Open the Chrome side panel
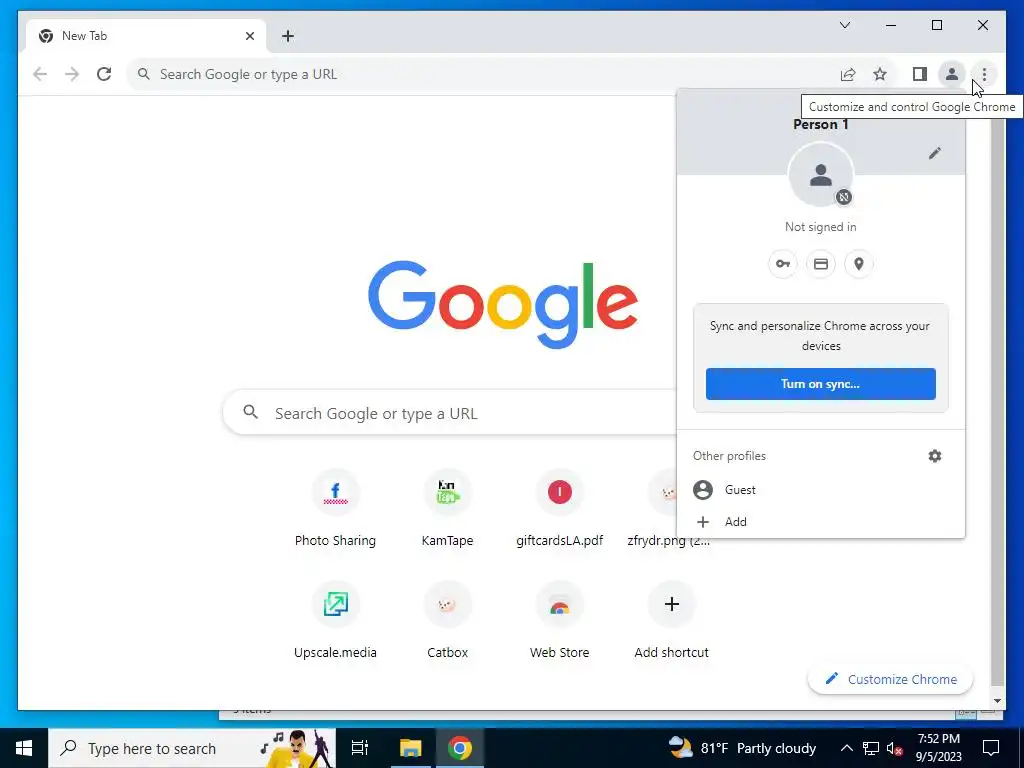 [x=920, y=74]
